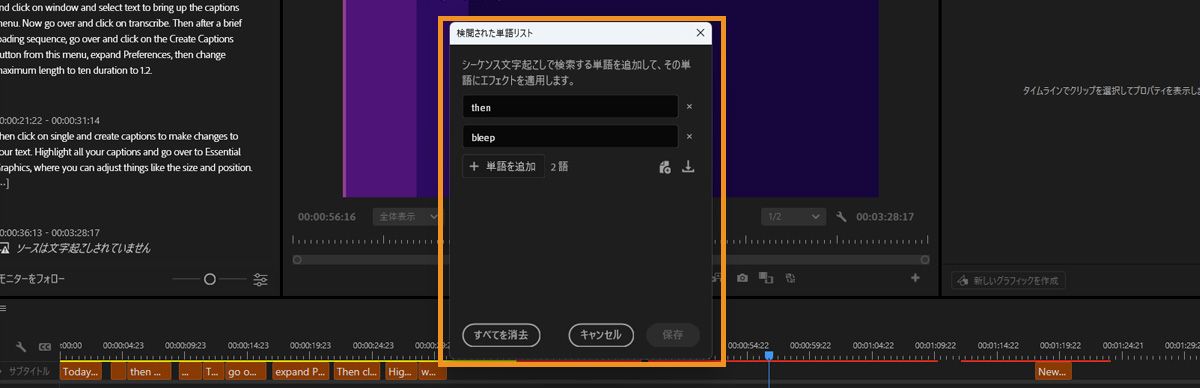Click the 00:00:56:16 program timecode
Viewport: 1200px width, 388px height.
[327, 216]
